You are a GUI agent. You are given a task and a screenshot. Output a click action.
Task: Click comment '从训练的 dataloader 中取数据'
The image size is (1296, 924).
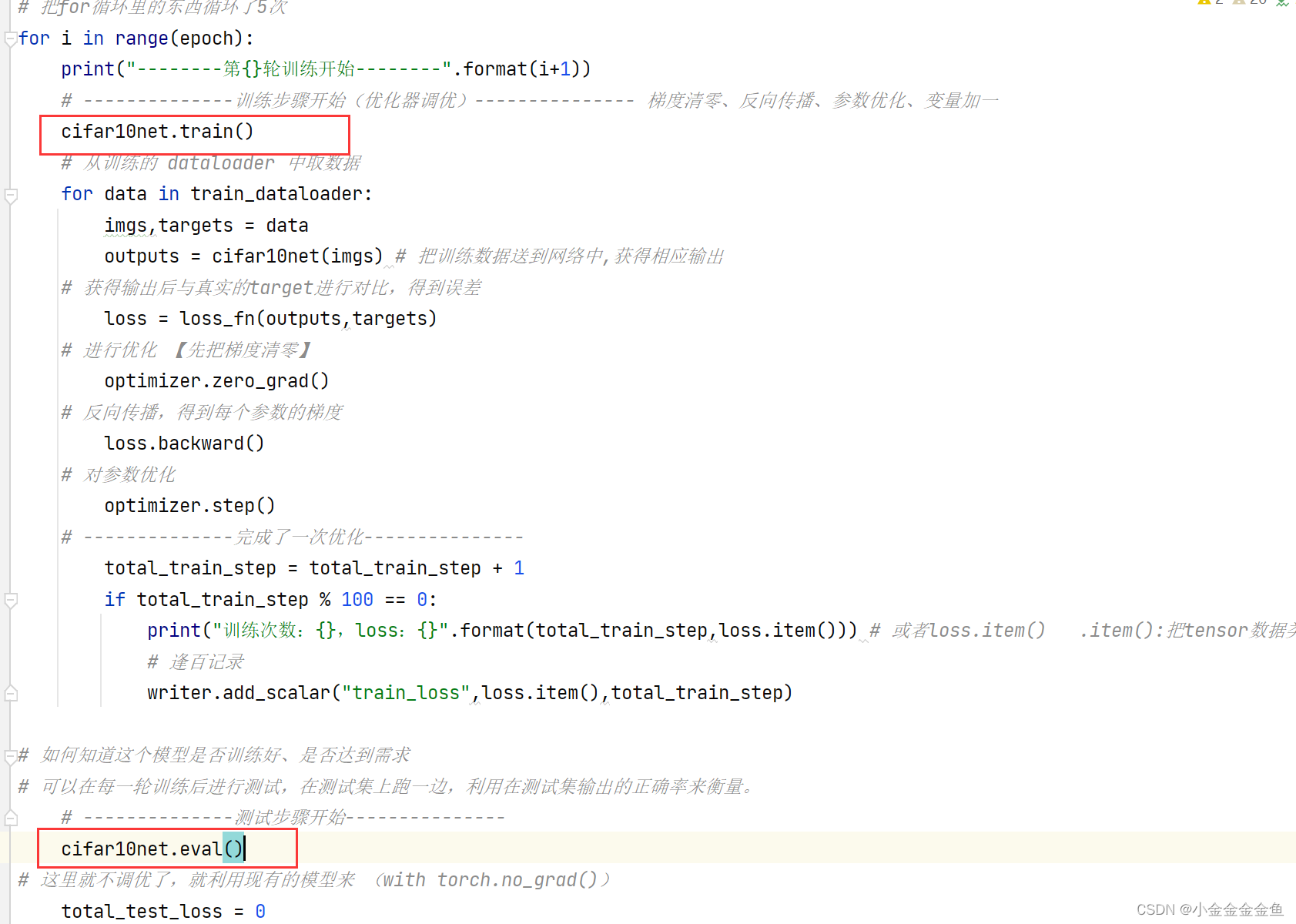click(x=211, y=163)
